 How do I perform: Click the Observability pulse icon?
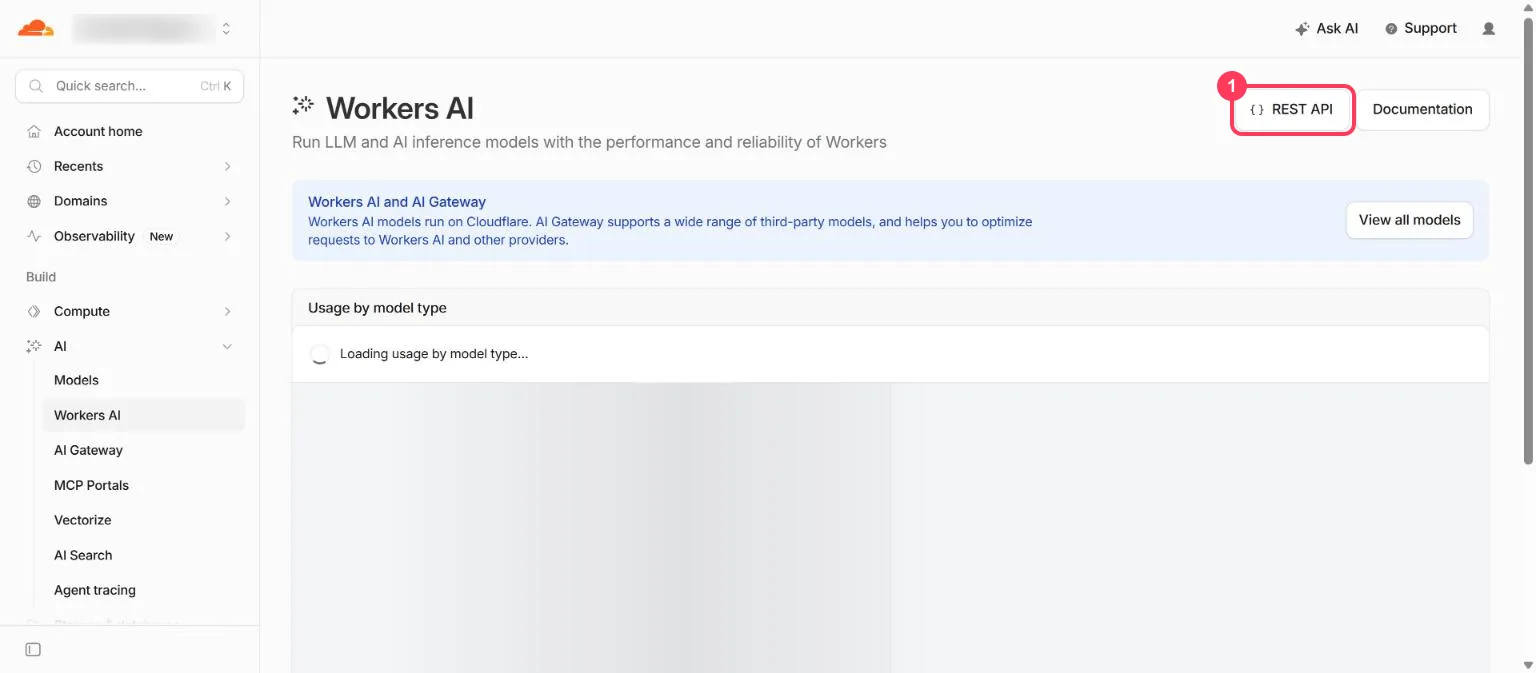(x=34, y=236)
